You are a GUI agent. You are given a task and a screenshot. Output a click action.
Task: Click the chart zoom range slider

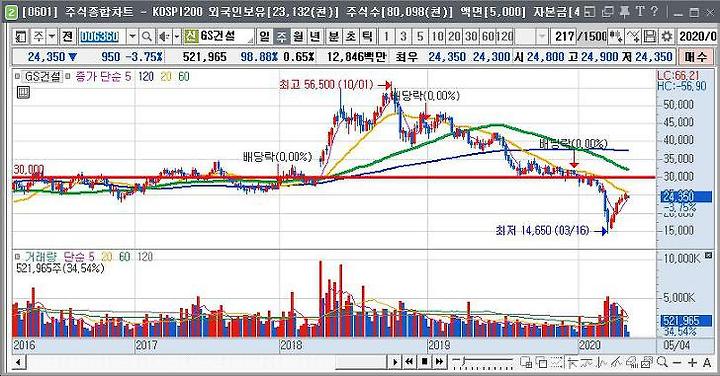tap(482, 362)
